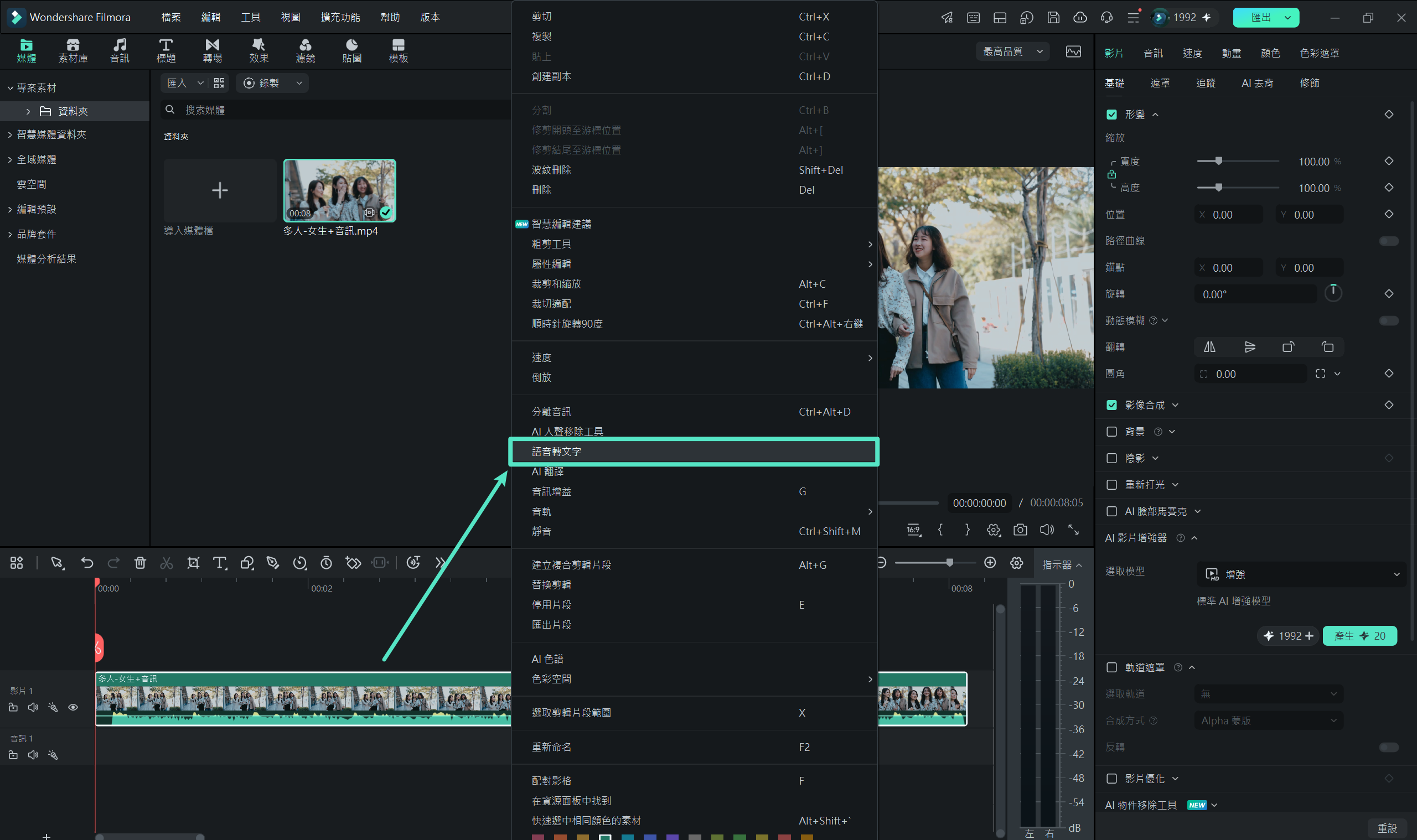Expand the 智慧媒體資料夾 tree item
The image size is (1417, 840).
click(x=10, y=134)
